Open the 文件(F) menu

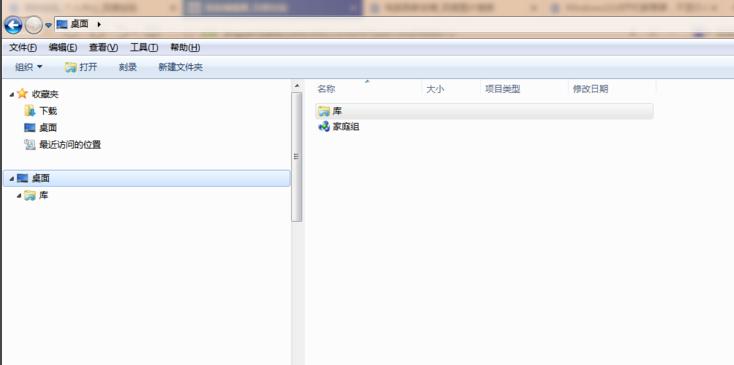click(x=23, y=47)
